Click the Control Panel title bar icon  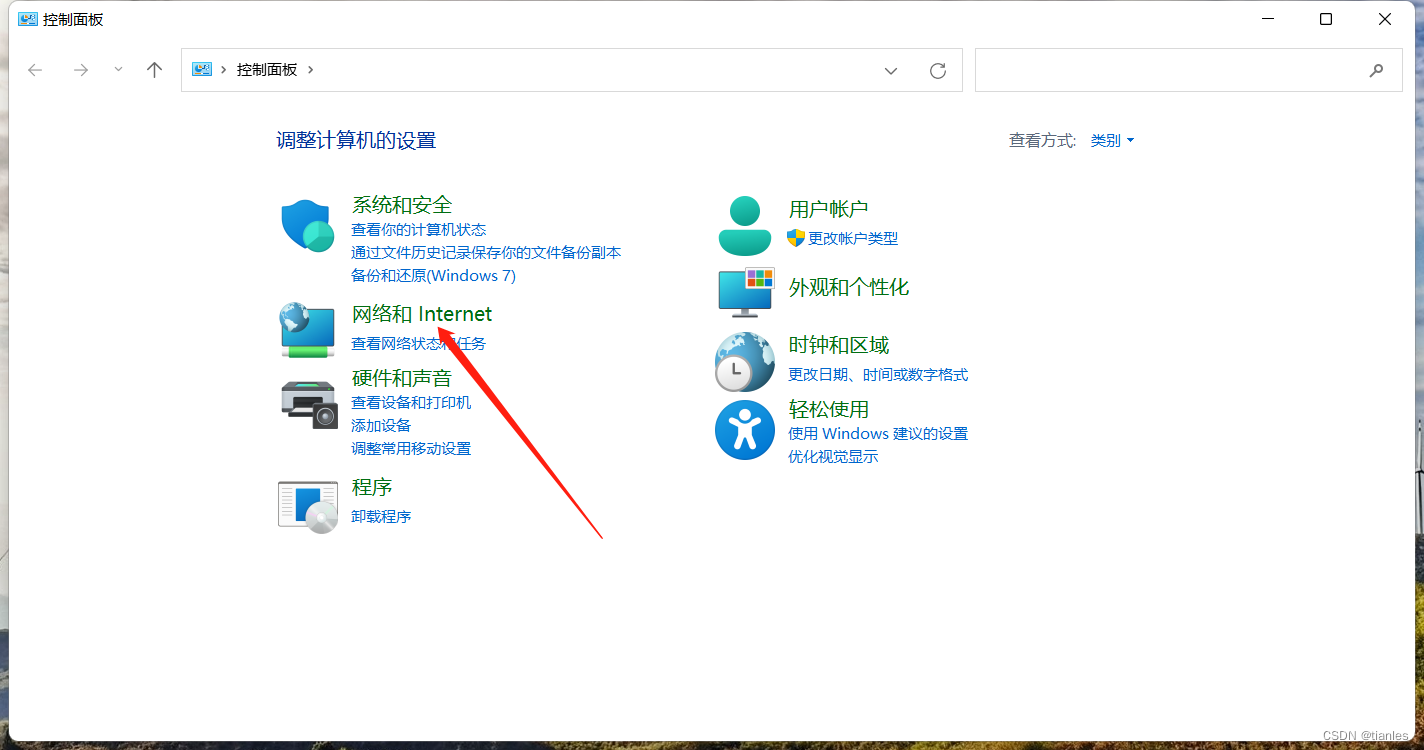28,19
